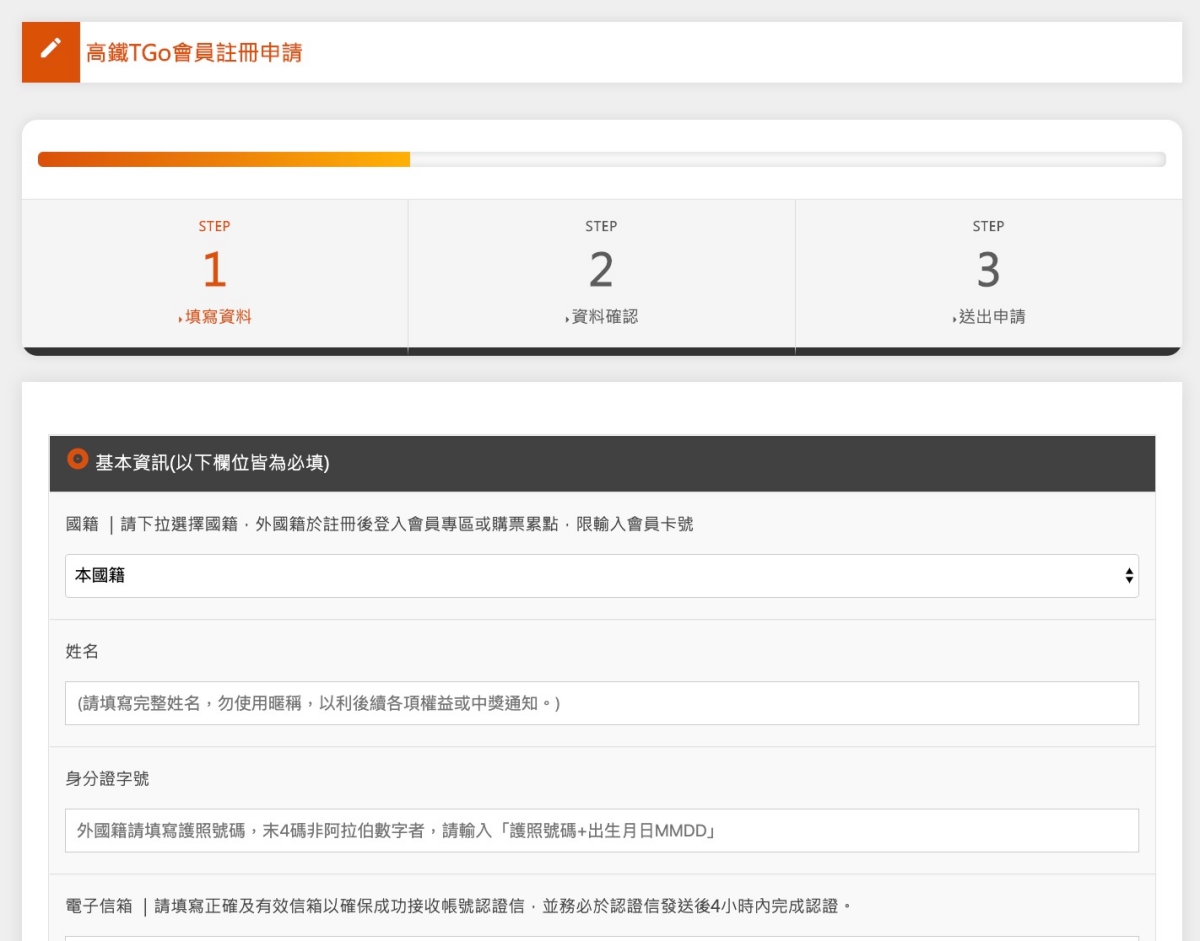Image resolution: width=1200 pixels, height=941 pixels.
Task: Click the 姓名 field label
Action: click(x=82, y=651)
